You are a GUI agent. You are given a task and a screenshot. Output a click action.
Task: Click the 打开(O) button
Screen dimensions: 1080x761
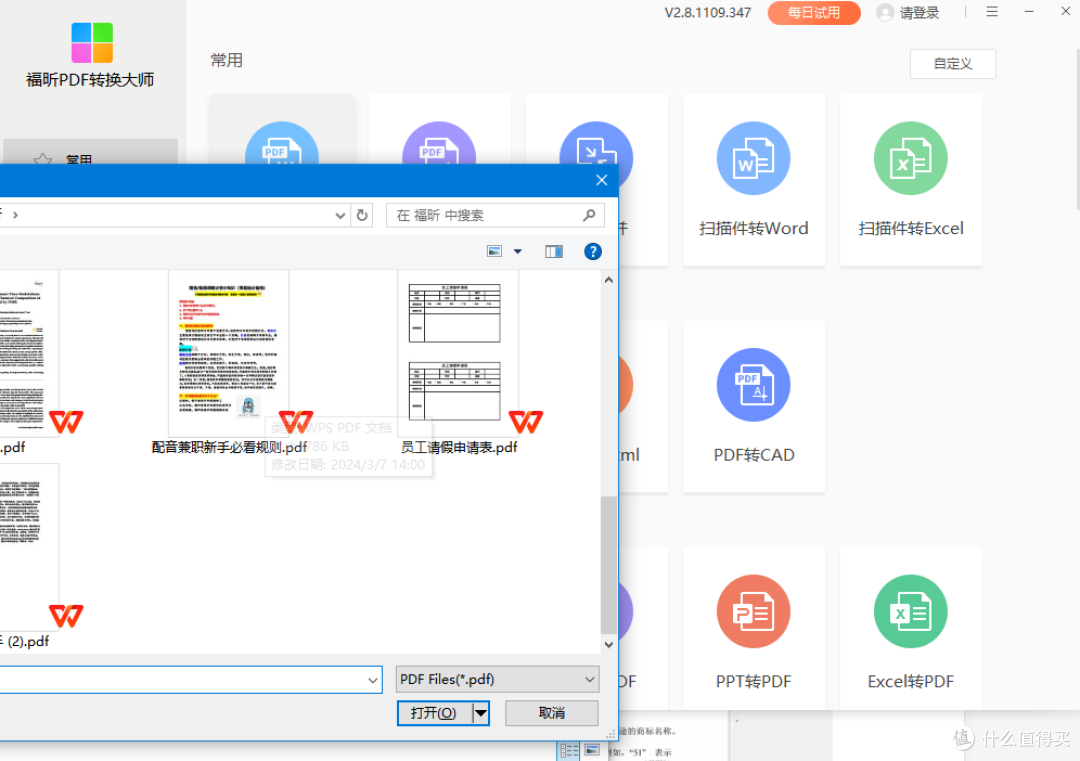(435, 713)
